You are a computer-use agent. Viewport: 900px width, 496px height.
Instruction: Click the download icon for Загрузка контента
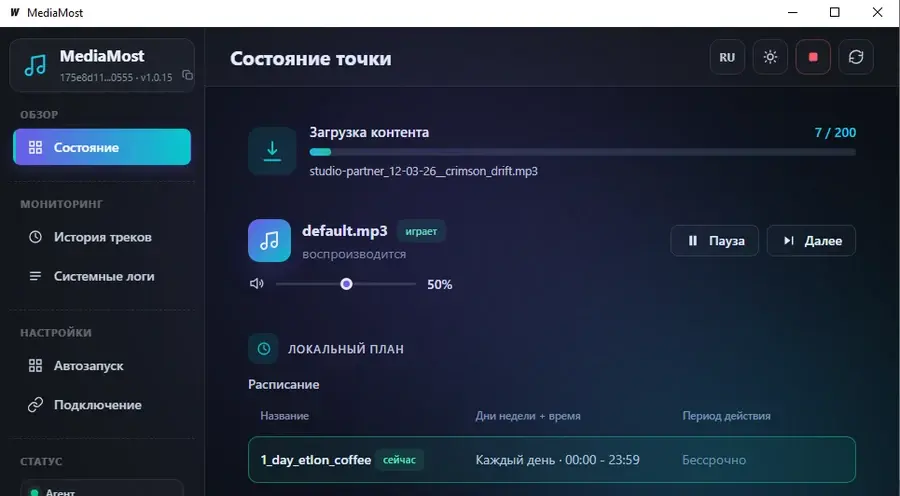[272, 151]
